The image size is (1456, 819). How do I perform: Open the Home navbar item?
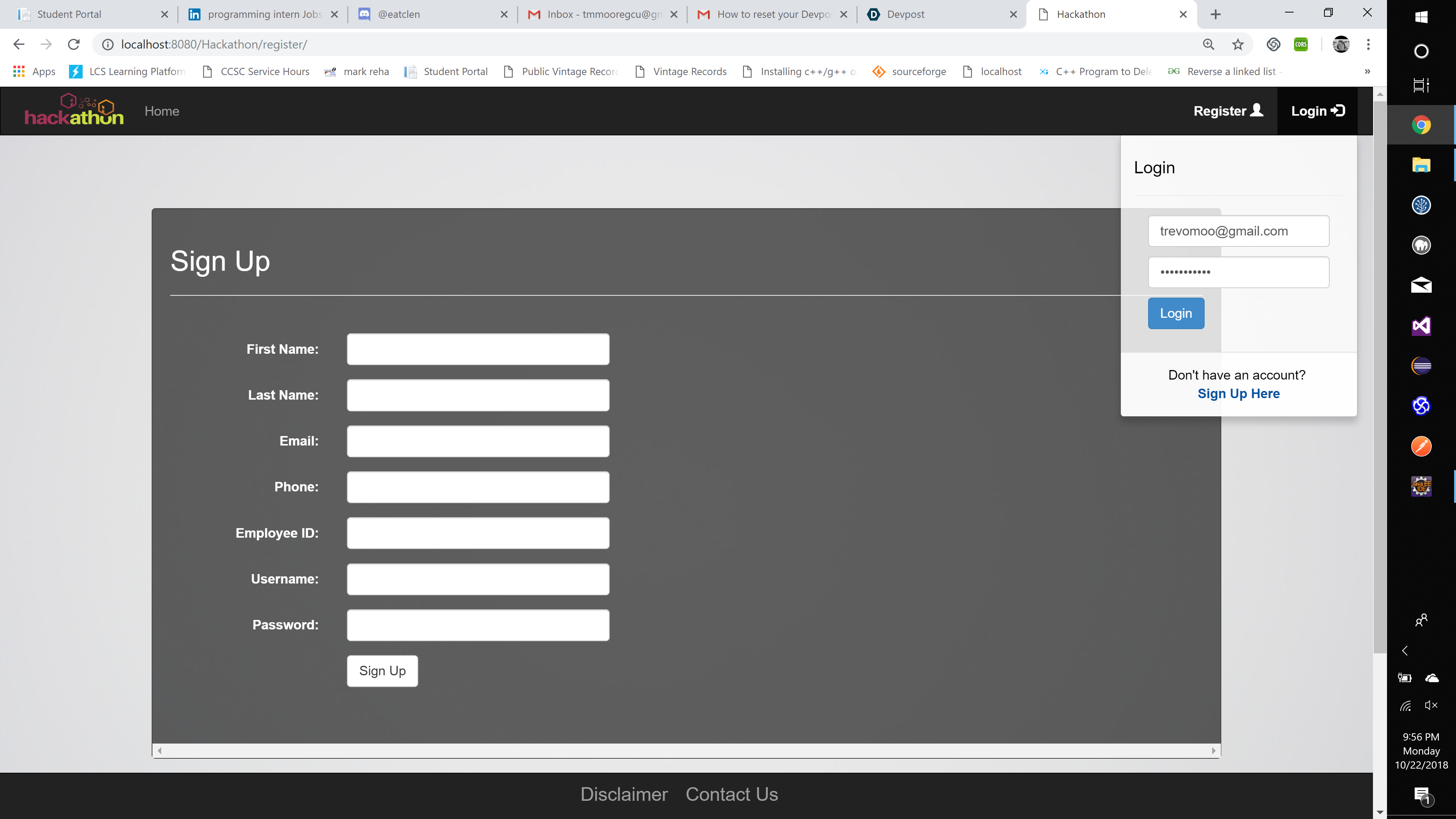[x=162, y=111]
